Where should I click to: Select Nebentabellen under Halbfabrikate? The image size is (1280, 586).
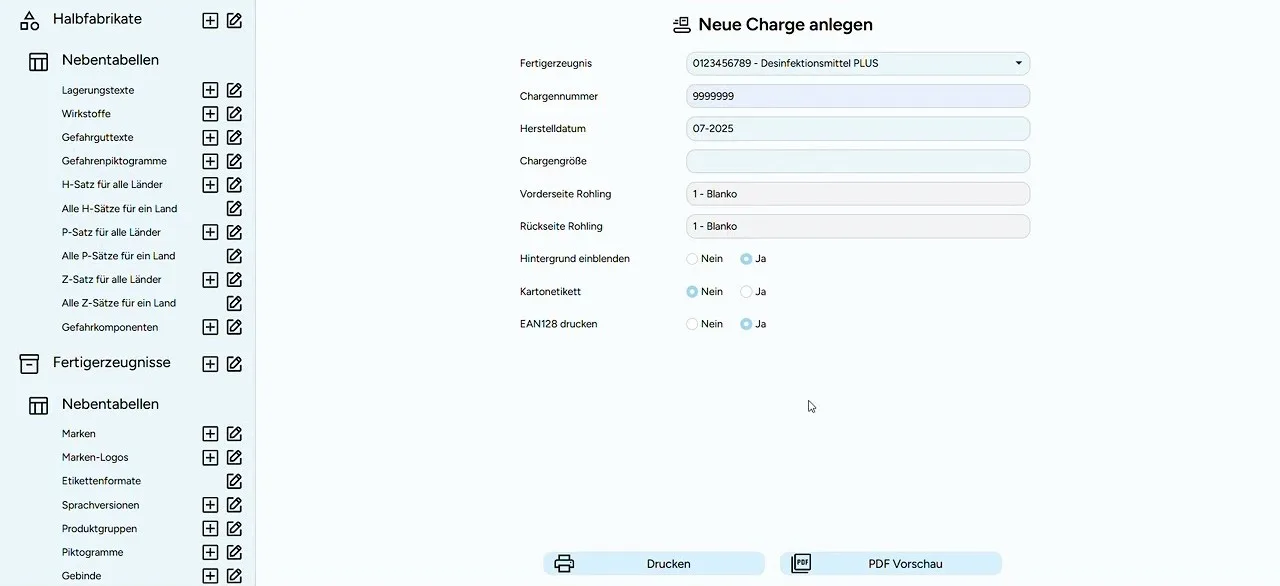(x=110, y=60)
